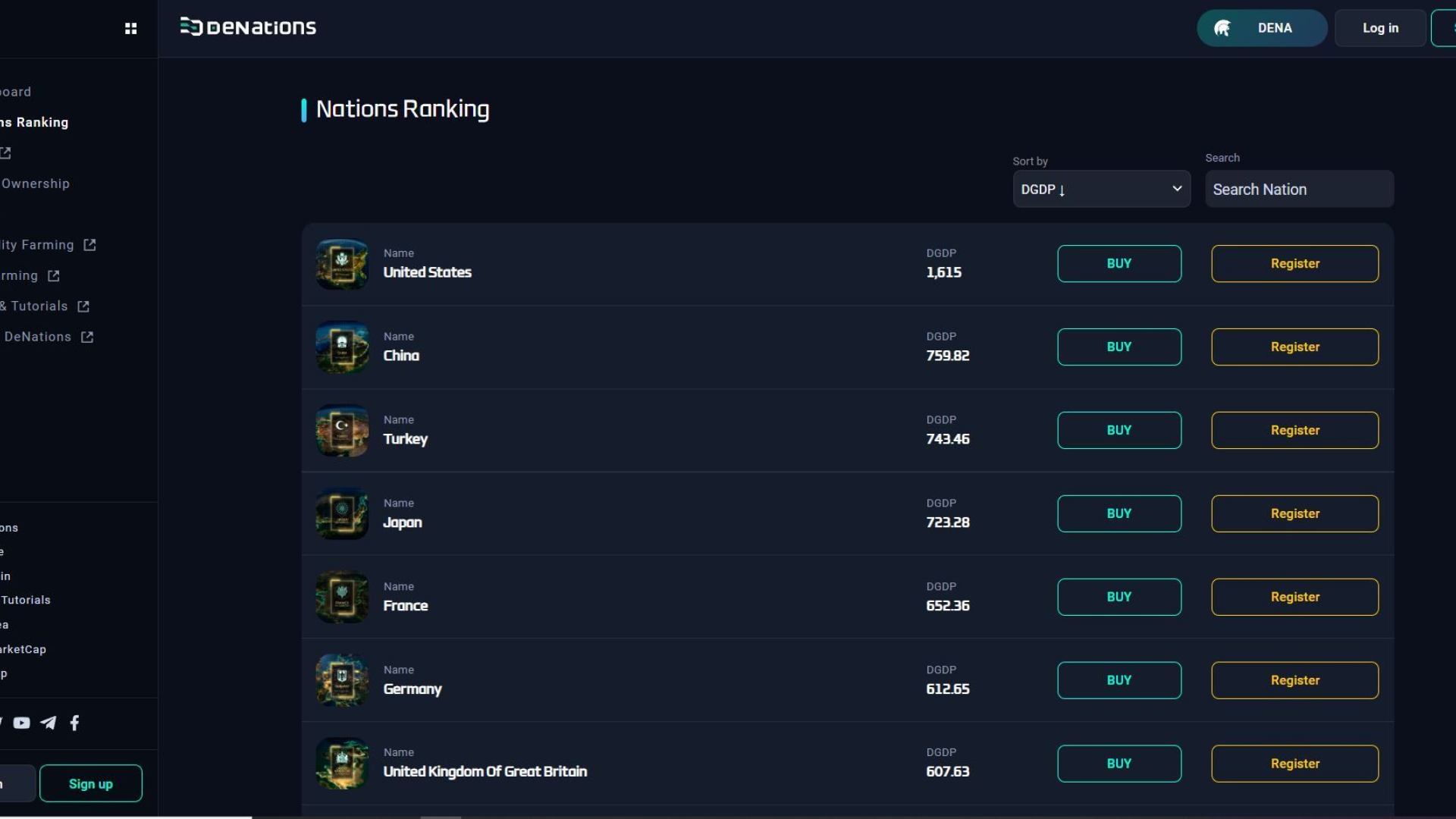
Task: Click BUY for China
Action: (1119, 347)
